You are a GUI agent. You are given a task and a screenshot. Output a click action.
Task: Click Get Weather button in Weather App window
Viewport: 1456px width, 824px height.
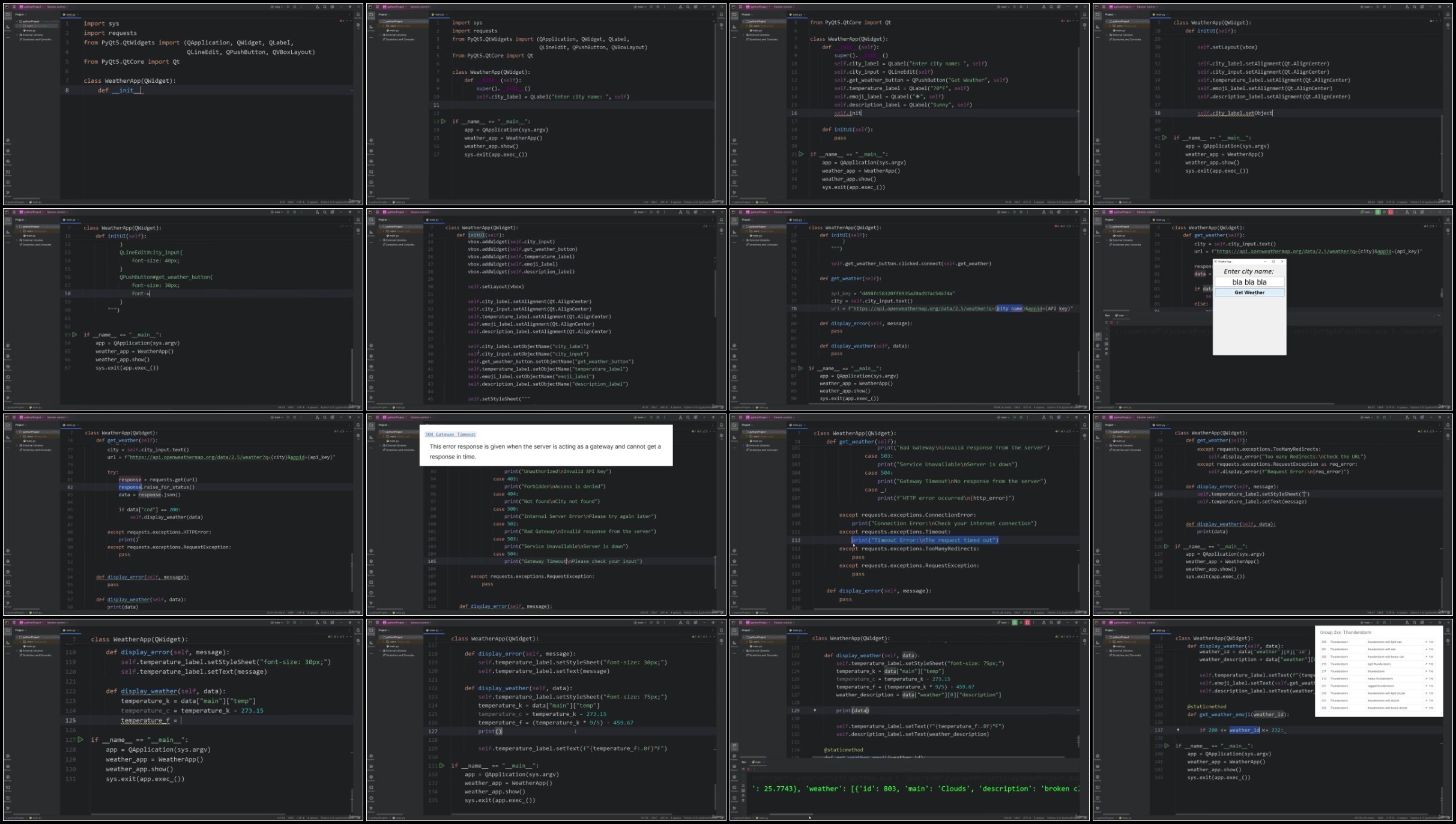coord(1249,292)
